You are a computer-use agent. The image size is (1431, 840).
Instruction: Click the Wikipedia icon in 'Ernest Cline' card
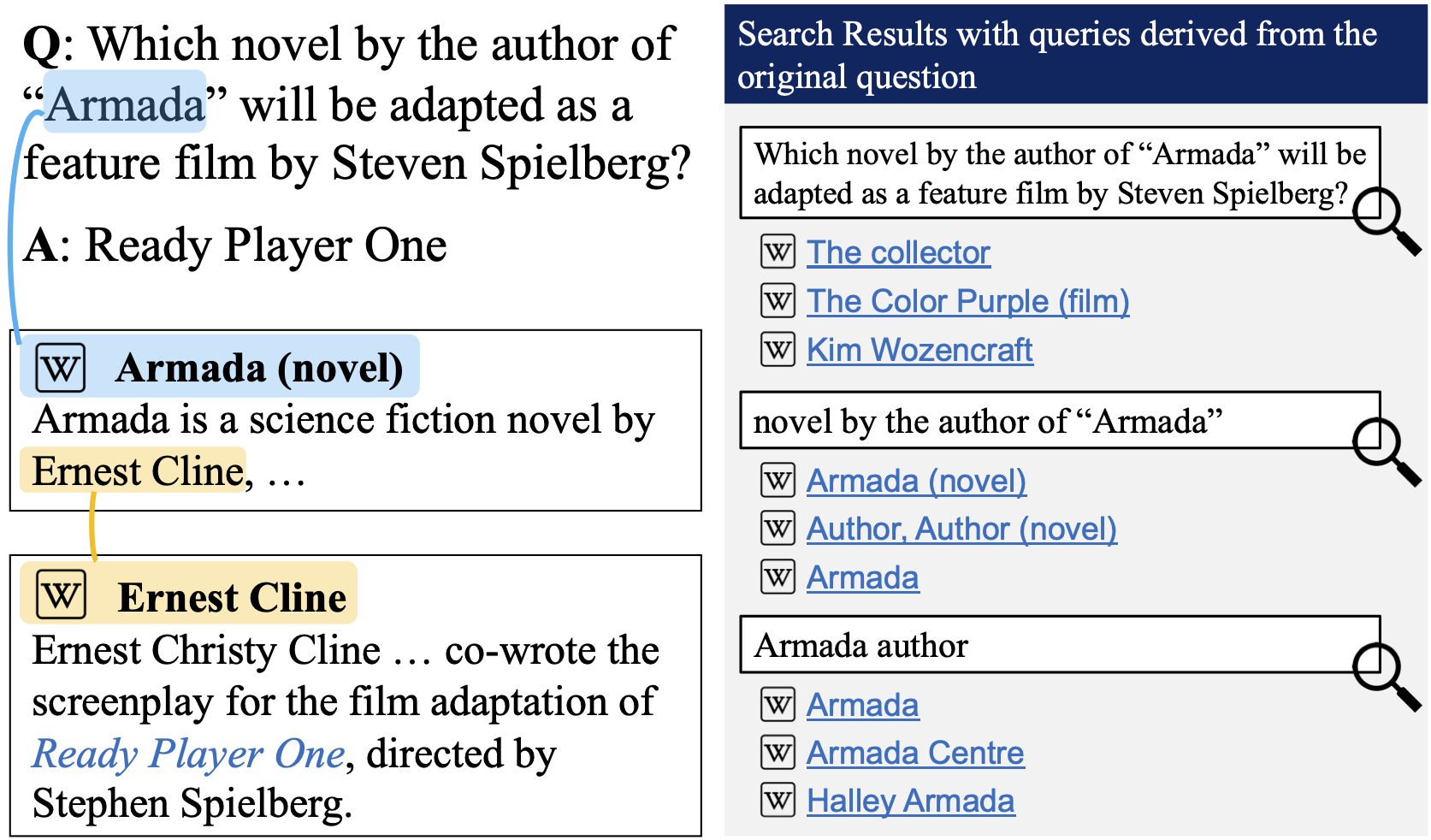pos(61,595)
